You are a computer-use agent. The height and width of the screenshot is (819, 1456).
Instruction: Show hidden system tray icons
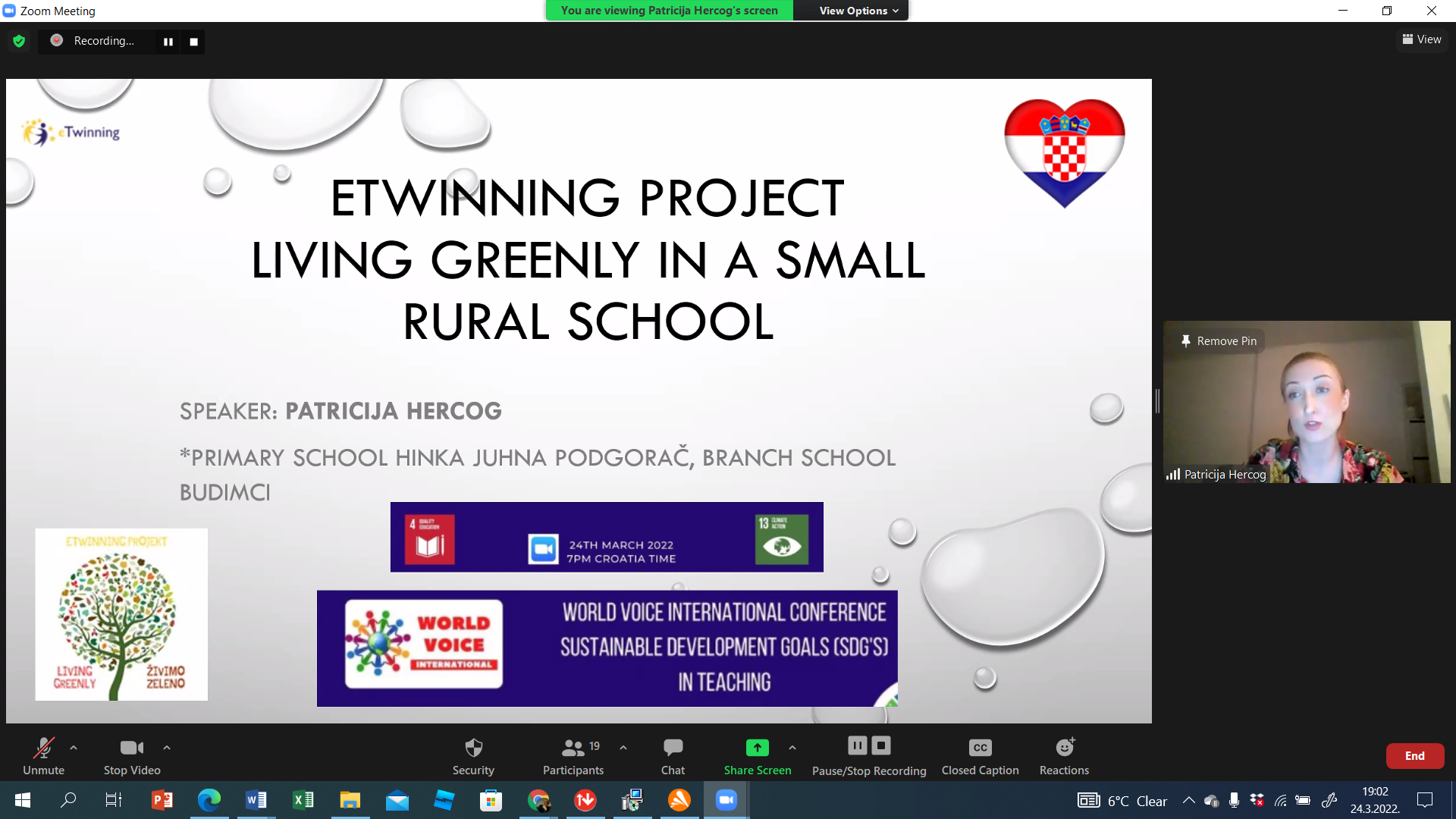pos(1188,800)
